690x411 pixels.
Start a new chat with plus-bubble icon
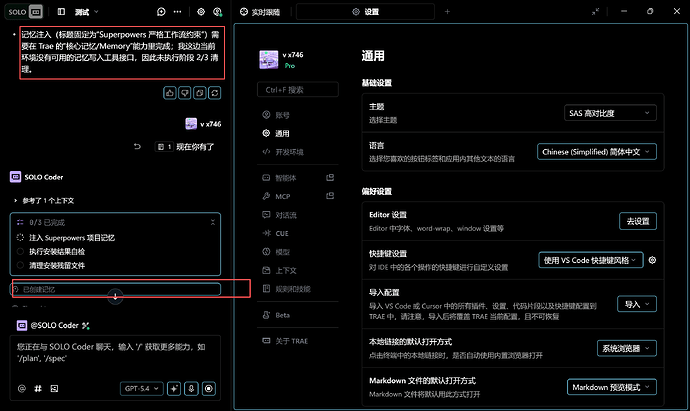161,12
